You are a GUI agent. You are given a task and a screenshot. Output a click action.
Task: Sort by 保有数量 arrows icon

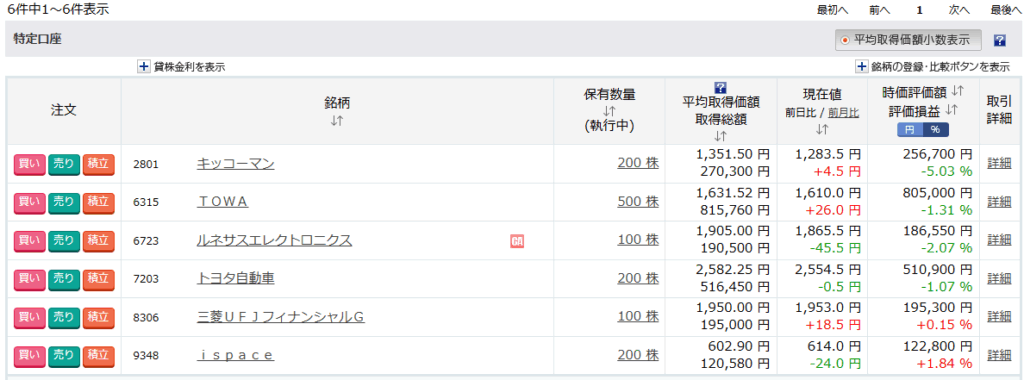click(x=609, y=110)
